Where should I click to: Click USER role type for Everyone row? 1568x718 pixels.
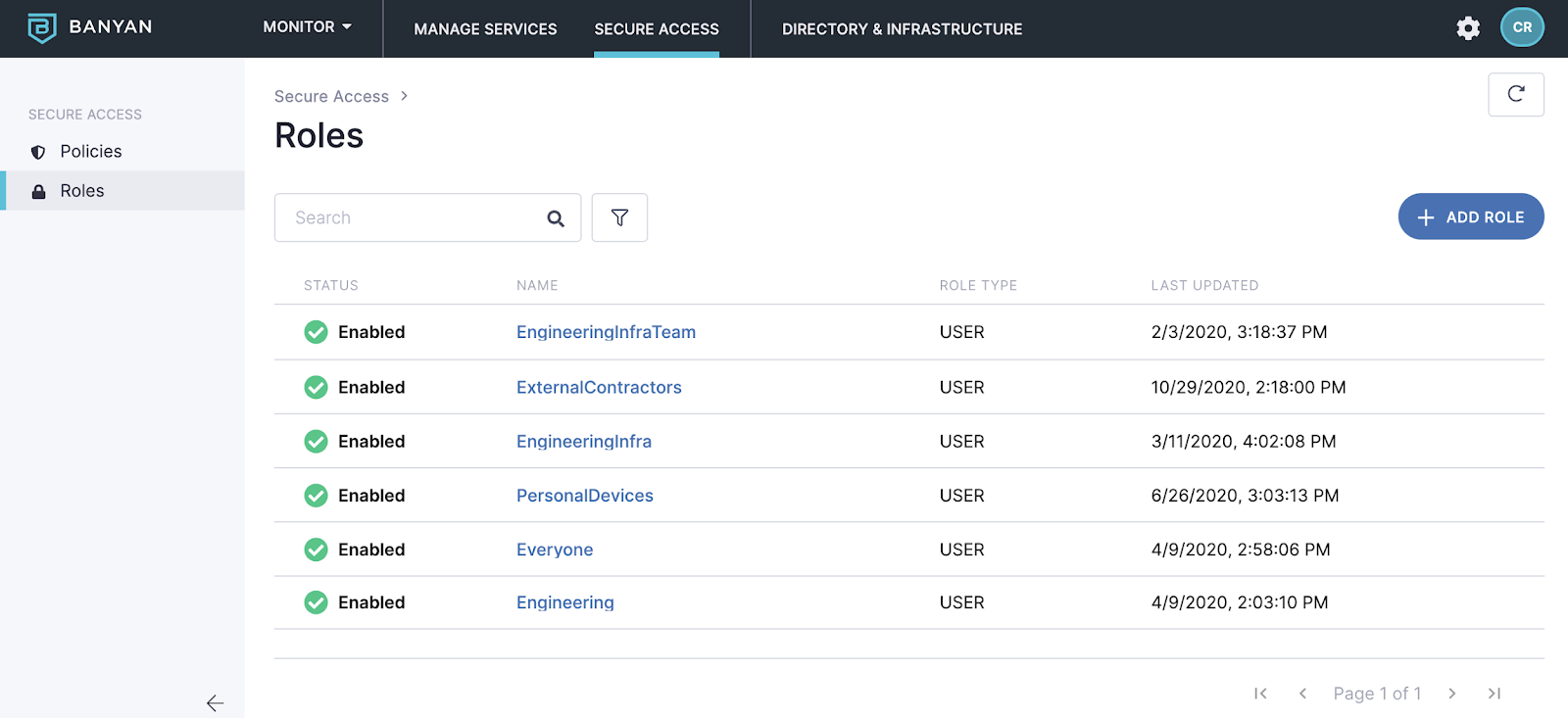click(x=961, y=550)
